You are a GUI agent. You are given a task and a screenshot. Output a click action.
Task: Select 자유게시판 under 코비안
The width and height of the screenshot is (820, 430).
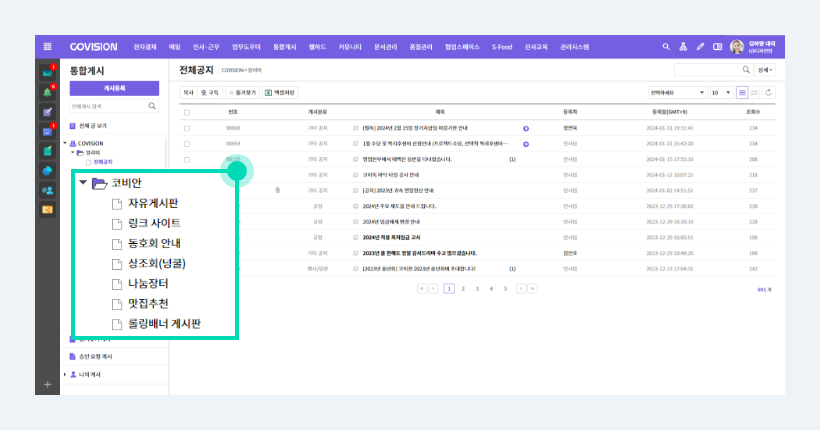(153, 203)
